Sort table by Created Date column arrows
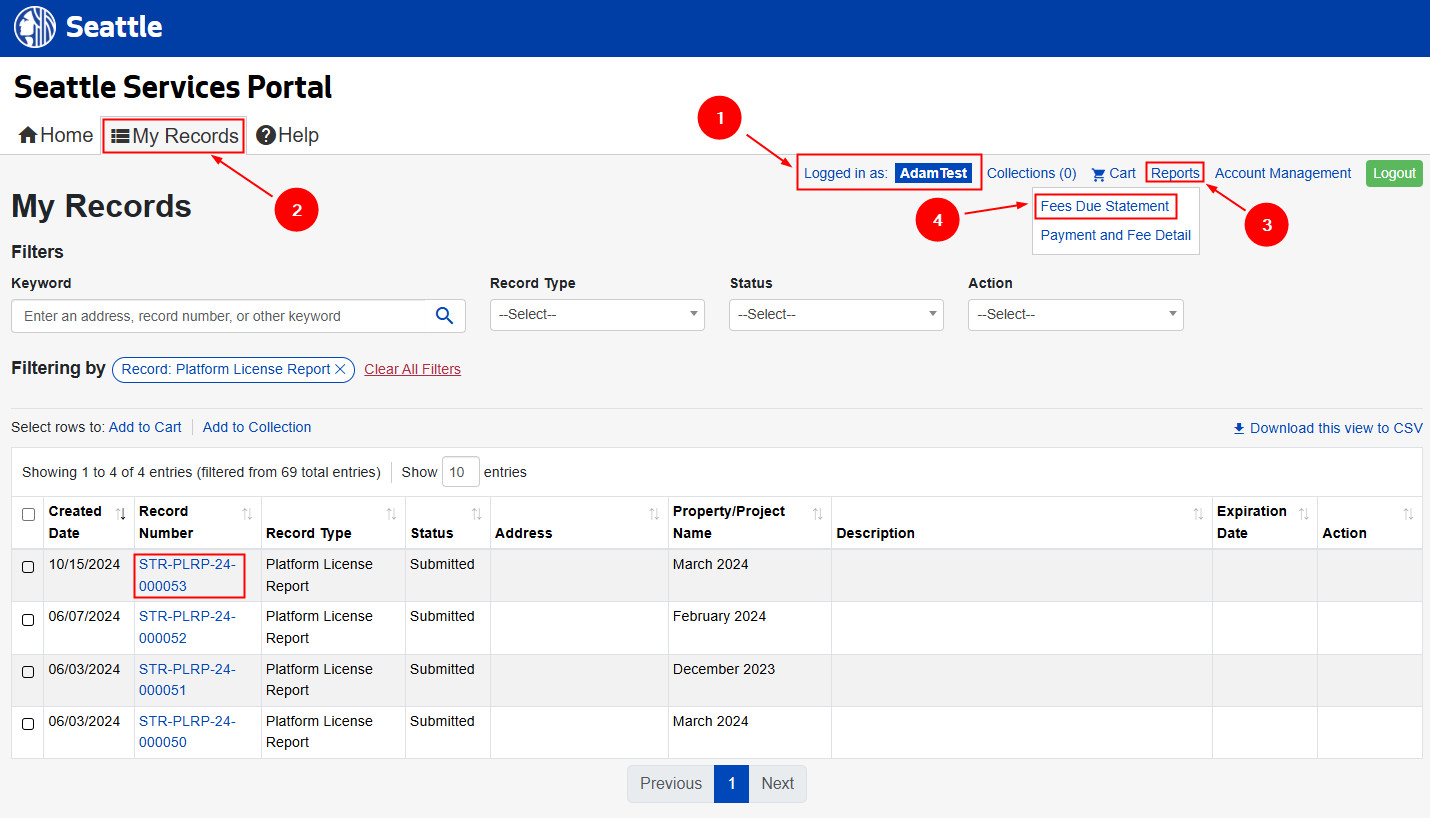This screenshot has width=1430, height=818. [121, 513]
